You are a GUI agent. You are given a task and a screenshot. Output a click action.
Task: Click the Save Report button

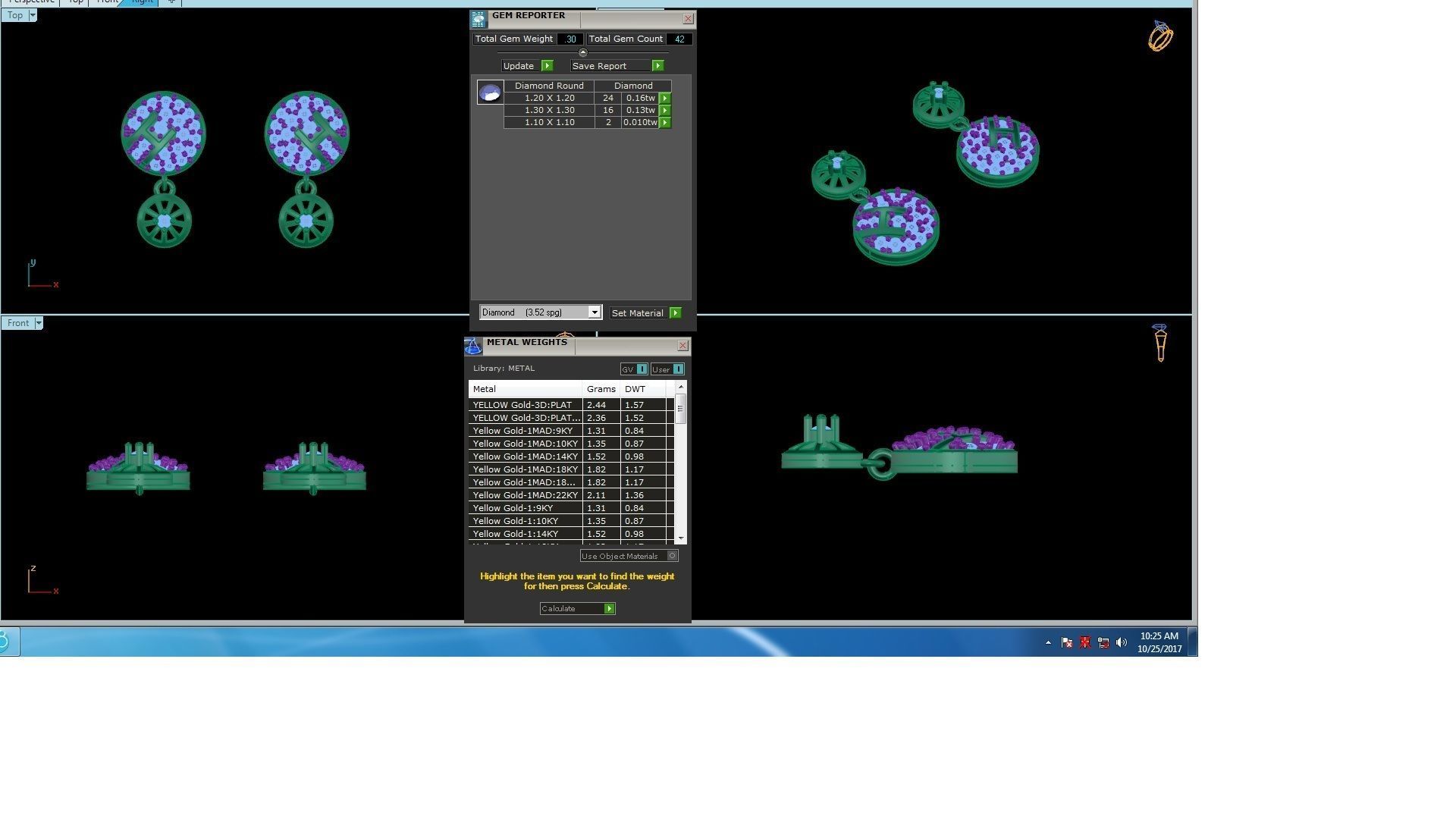617,66
